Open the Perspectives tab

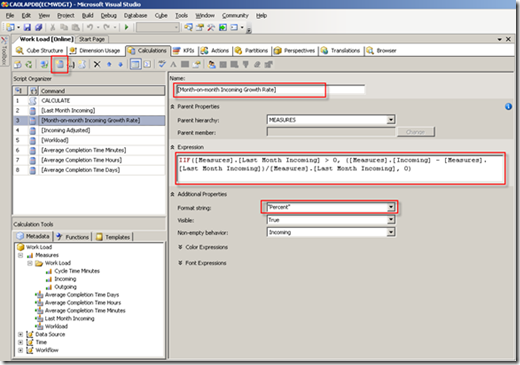pos(295,51)
